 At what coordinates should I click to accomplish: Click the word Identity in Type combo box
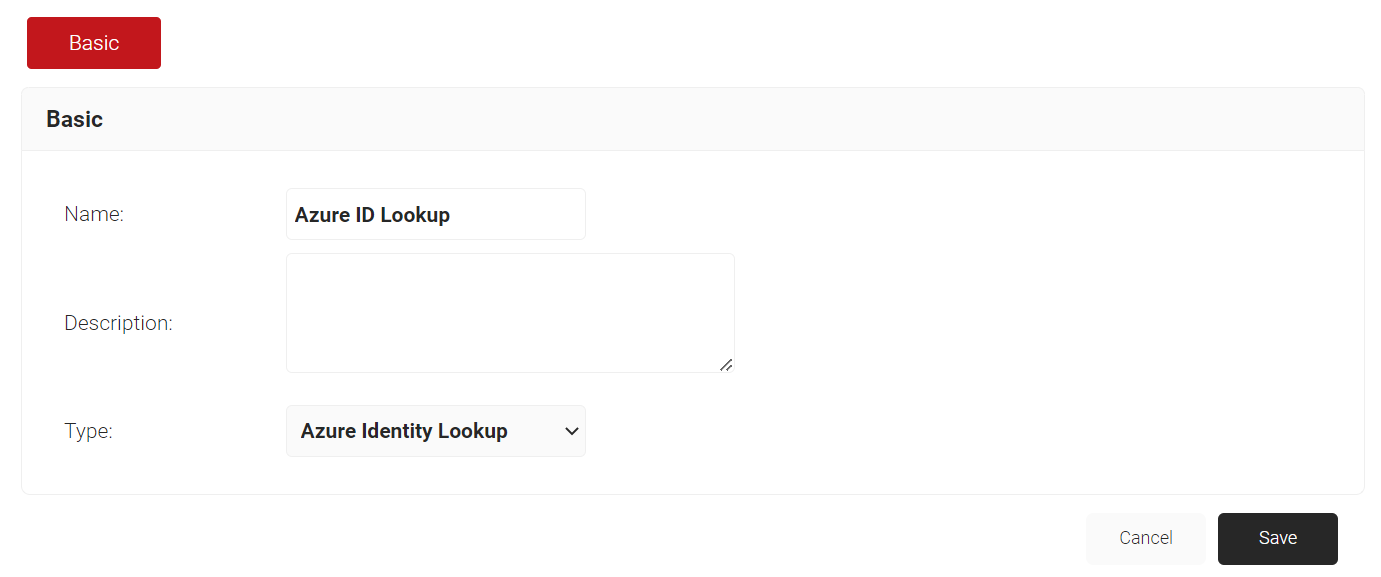click(x=400, y=431)
